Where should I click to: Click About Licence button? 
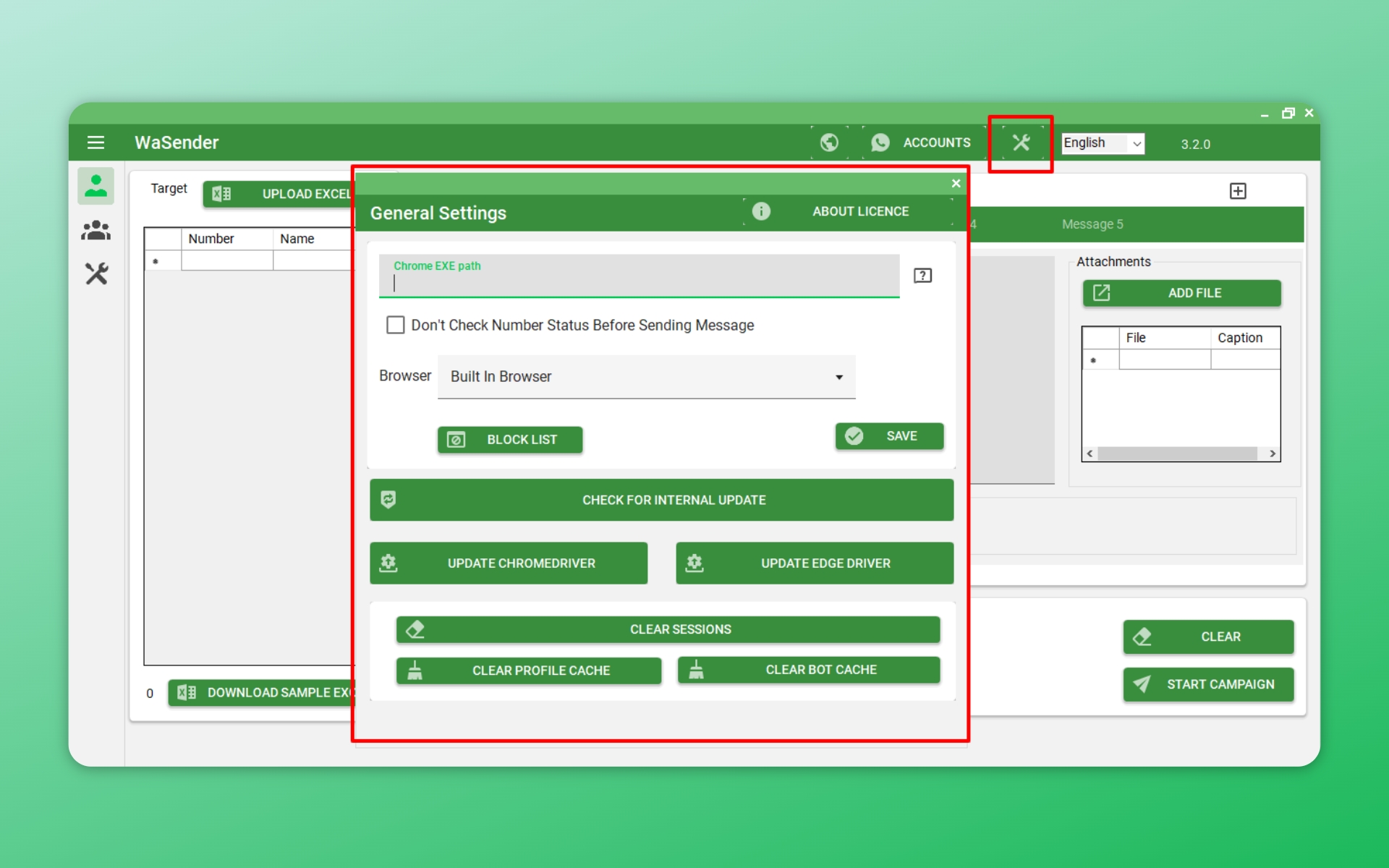[846, 211]
